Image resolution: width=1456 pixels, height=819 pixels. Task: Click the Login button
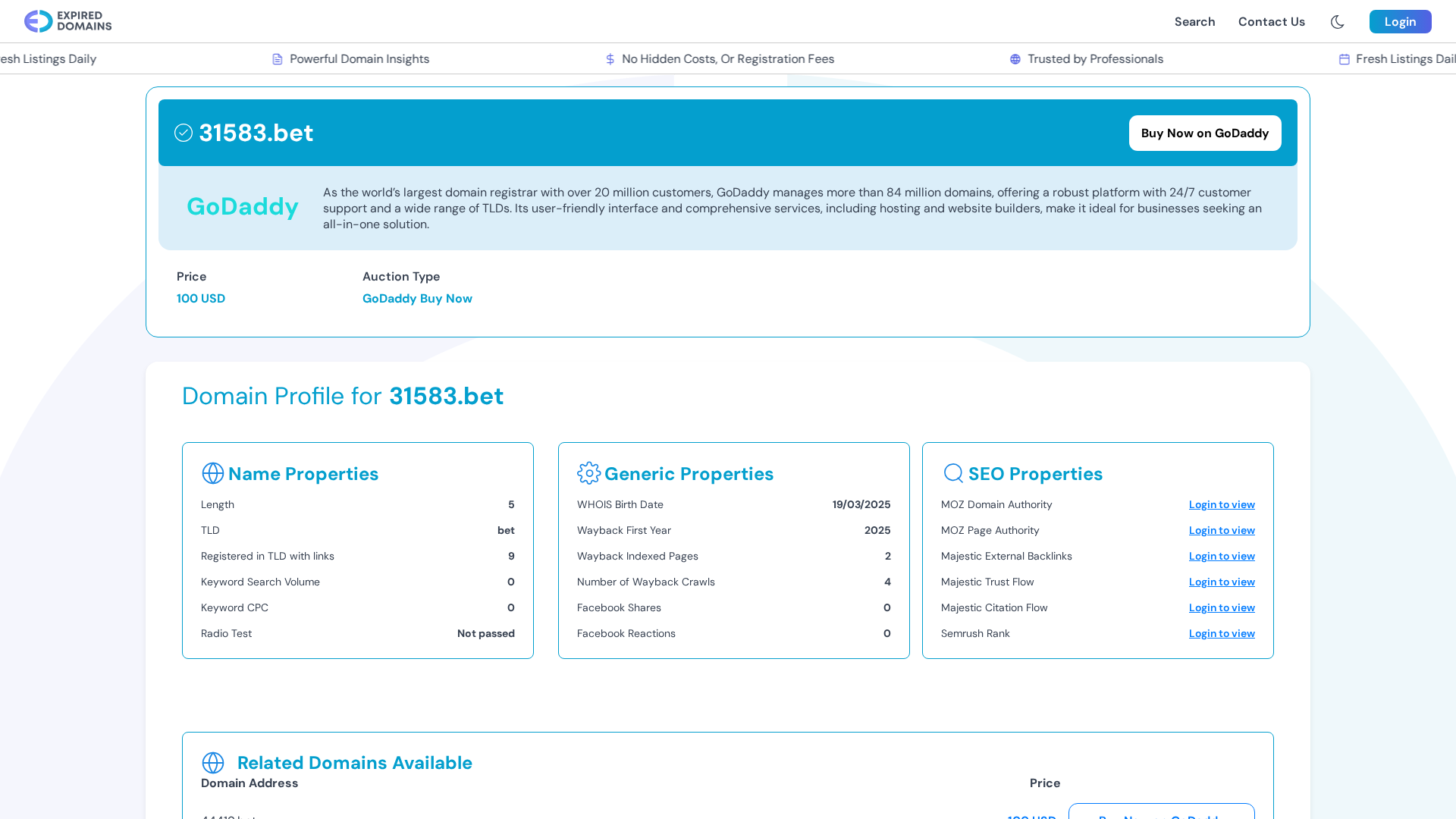tap(1400, 22)
